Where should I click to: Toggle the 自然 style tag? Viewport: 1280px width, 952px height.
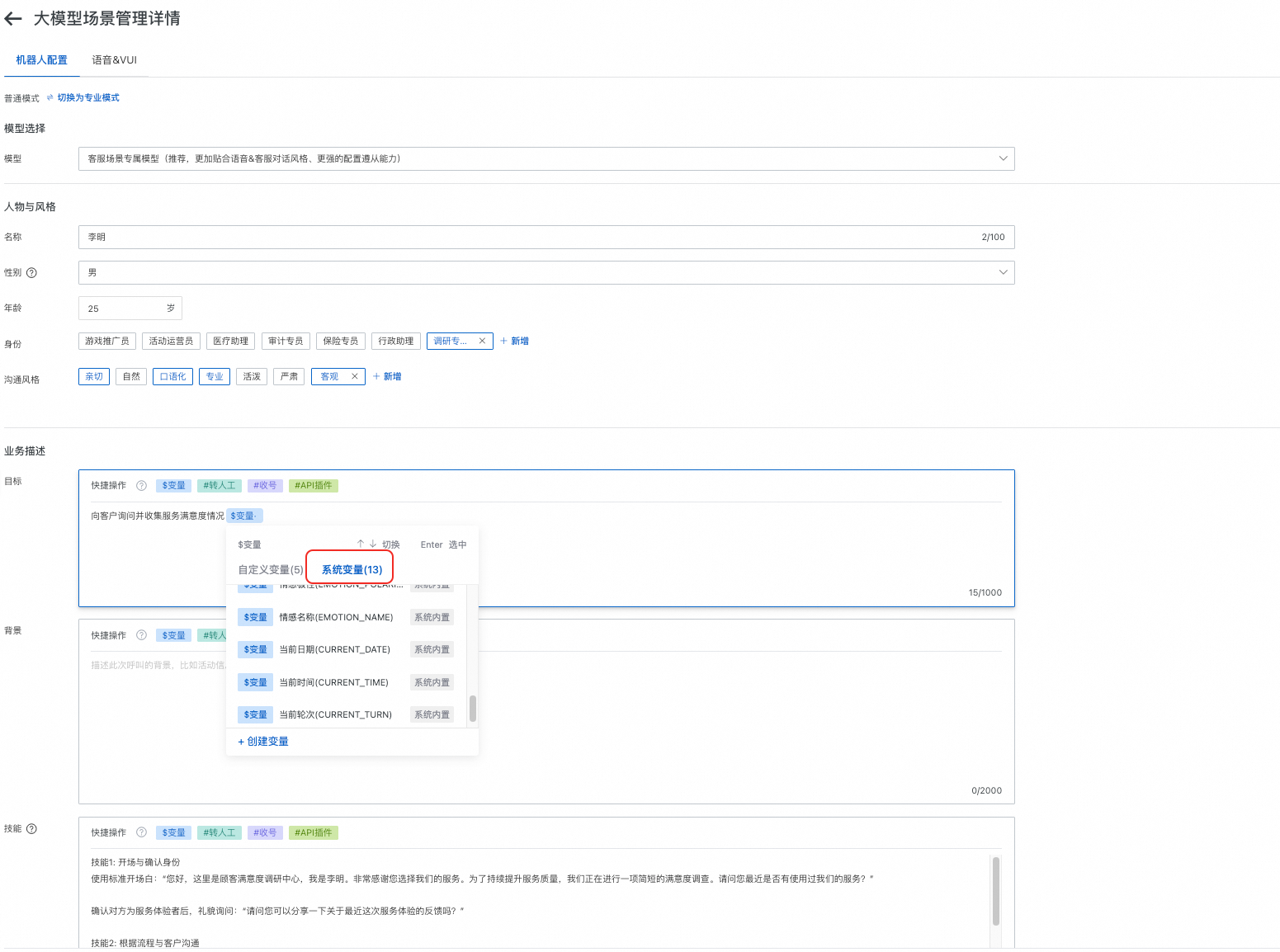click(x=131, y=376)
